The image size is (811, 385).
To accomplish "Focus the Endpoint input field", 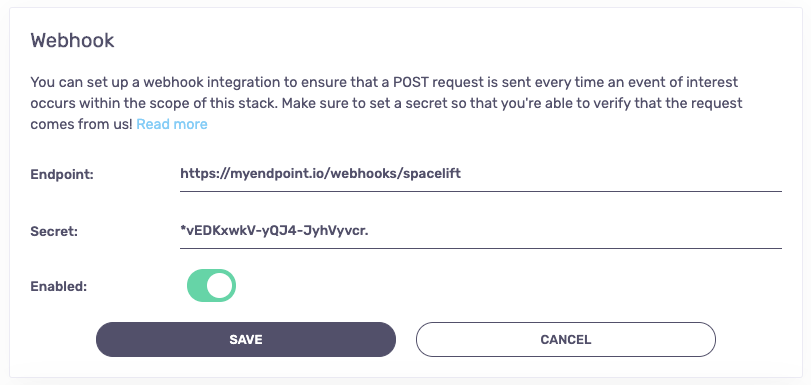I will [x=480, y=174].
